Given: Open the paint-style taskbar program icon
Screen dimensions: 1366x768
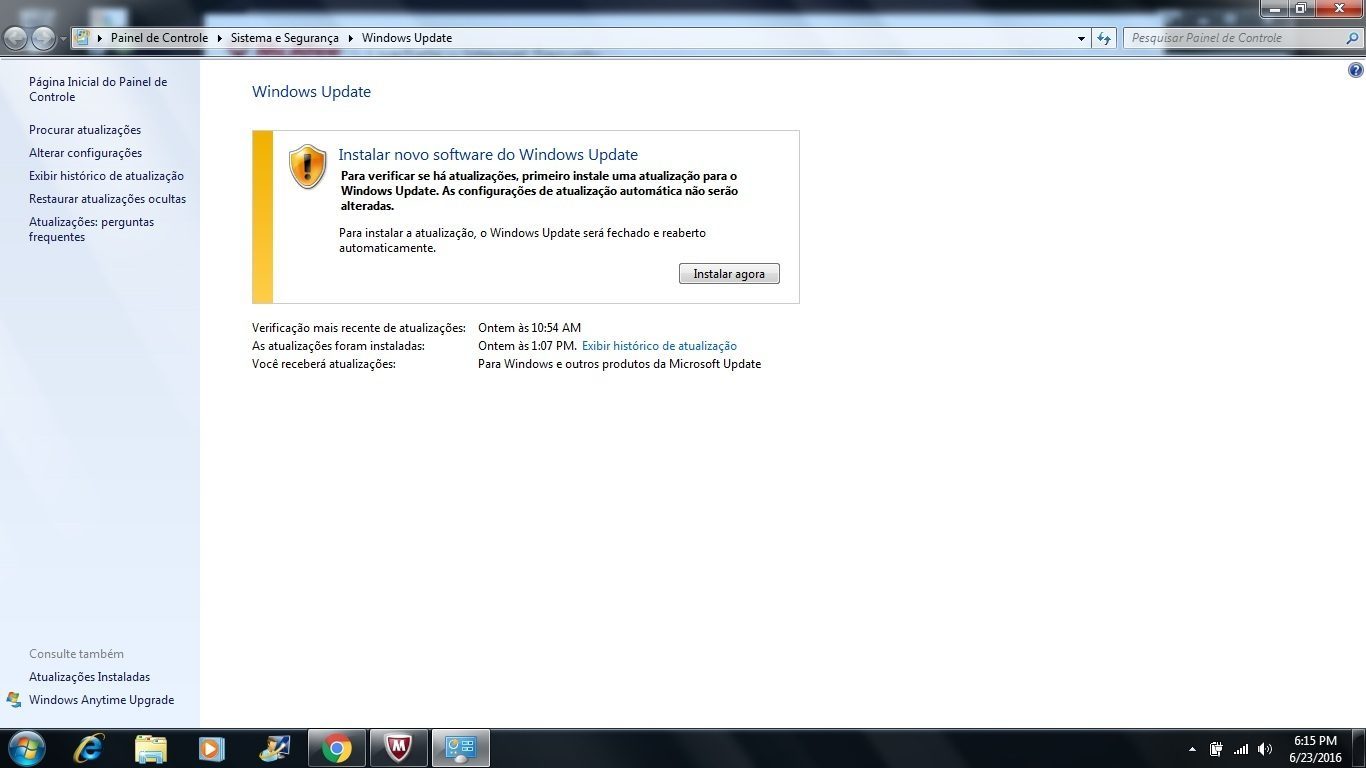Looking at the screenshot, I should (274, 748).
